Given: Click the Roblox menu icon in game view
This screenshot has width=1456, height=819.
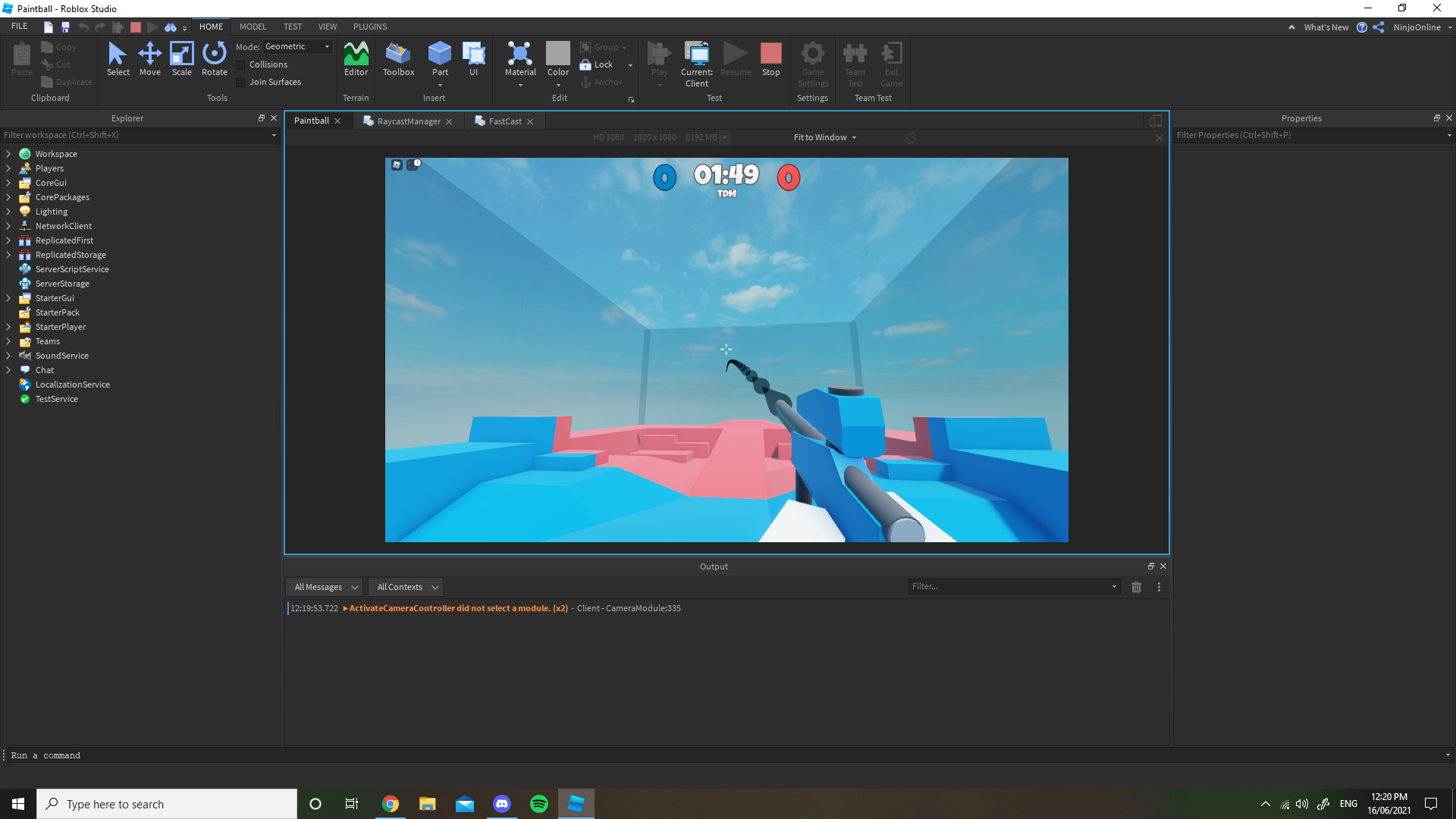Looking at the screenshot, I should [397, 165].
